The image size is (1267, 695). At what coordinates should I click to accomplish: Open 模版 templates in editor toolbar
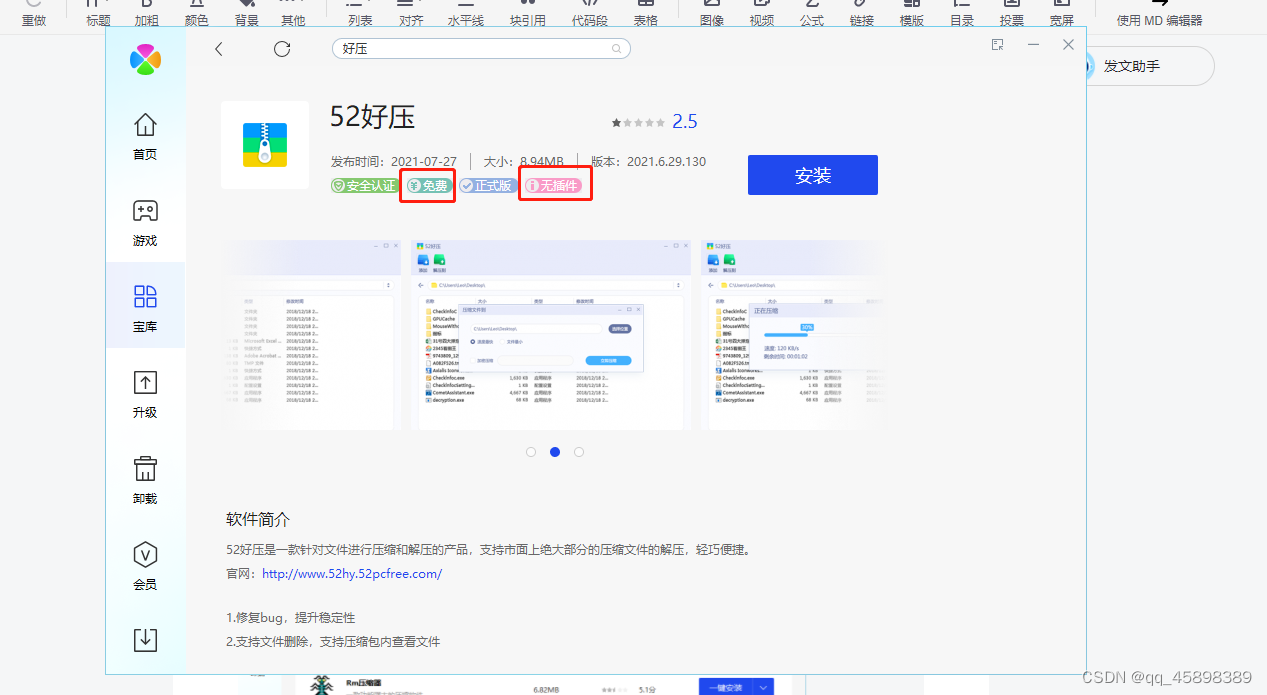point(912,14)
